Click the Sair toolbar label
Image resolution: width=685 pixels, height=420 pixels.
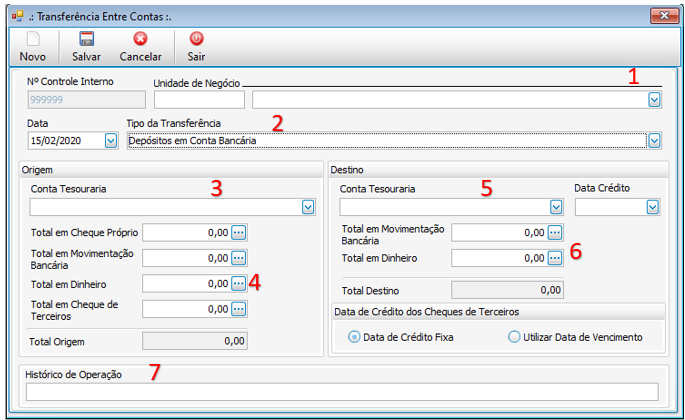point(196,57)
